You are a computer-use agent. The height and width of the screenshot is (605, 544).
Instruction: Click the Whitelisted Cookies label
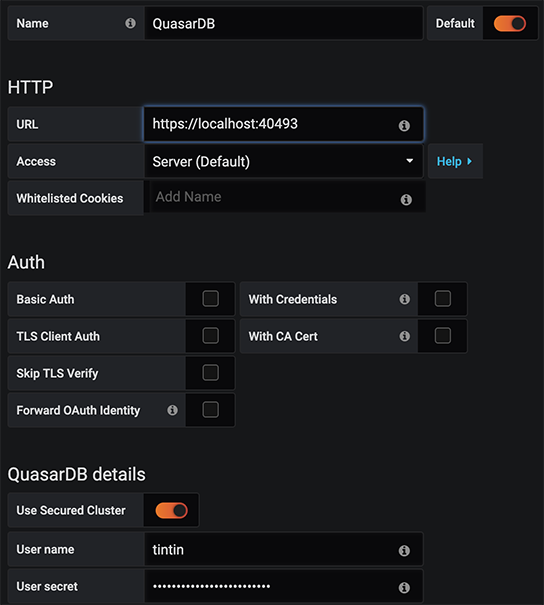70,198
